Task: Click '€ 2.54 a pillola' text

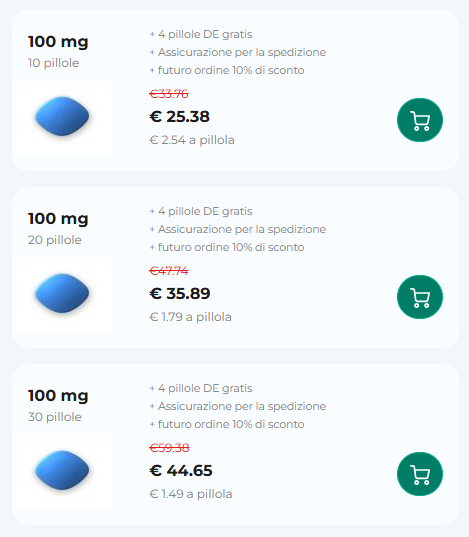Action: [x=192, y=140]
